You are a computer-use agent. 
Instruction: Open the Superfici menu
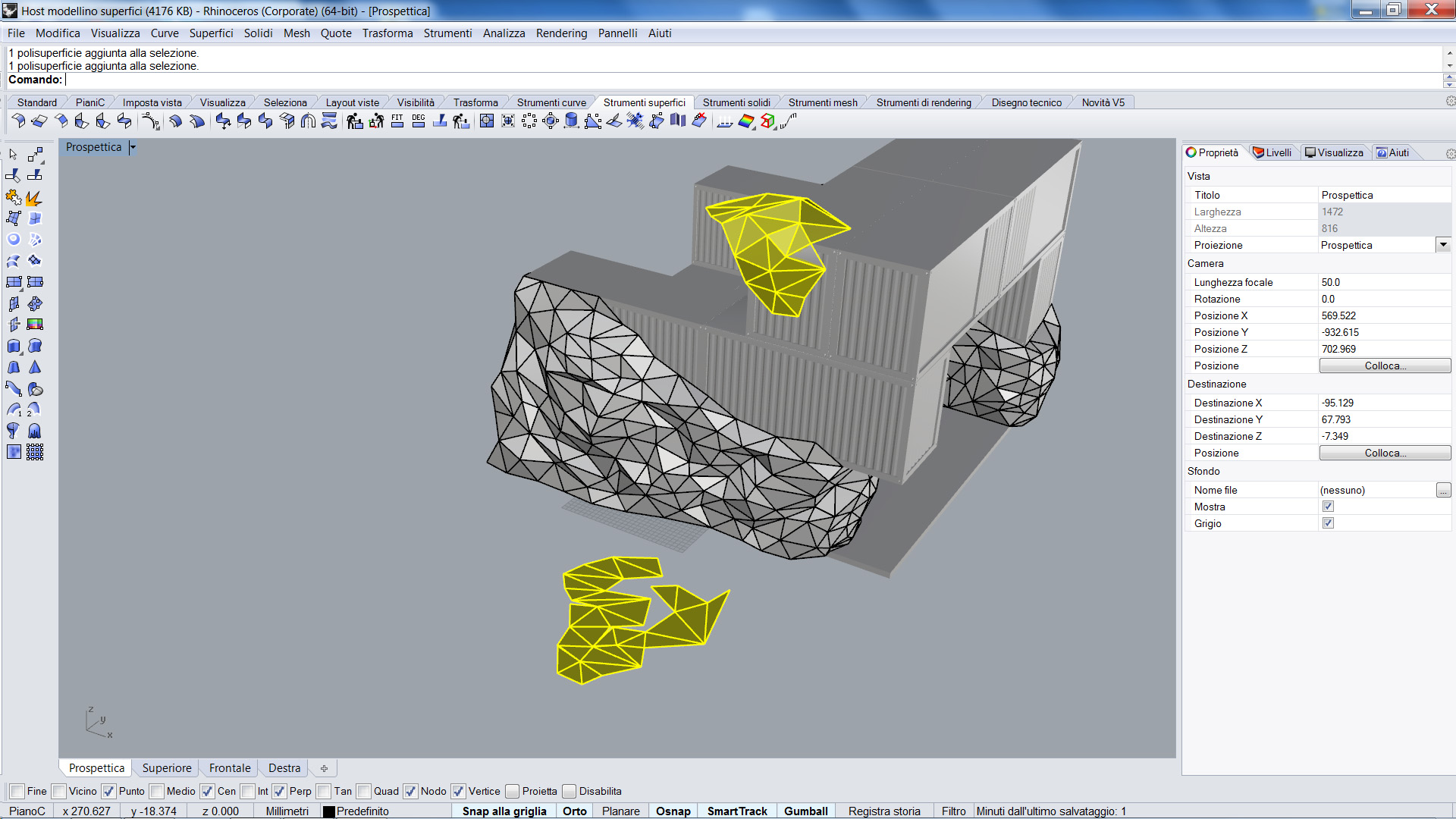click(x=211, y=33)
